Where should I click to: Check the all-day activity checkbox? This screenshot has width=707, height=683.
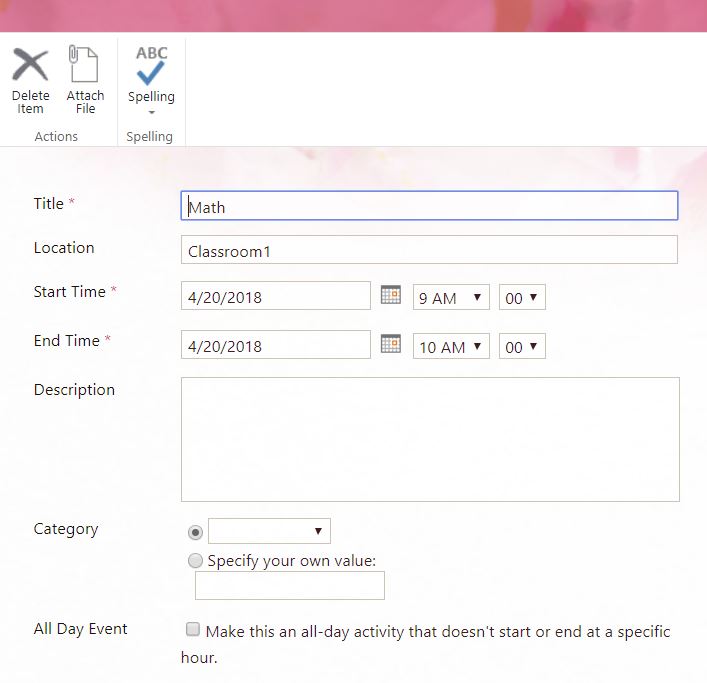coord(193,629)
